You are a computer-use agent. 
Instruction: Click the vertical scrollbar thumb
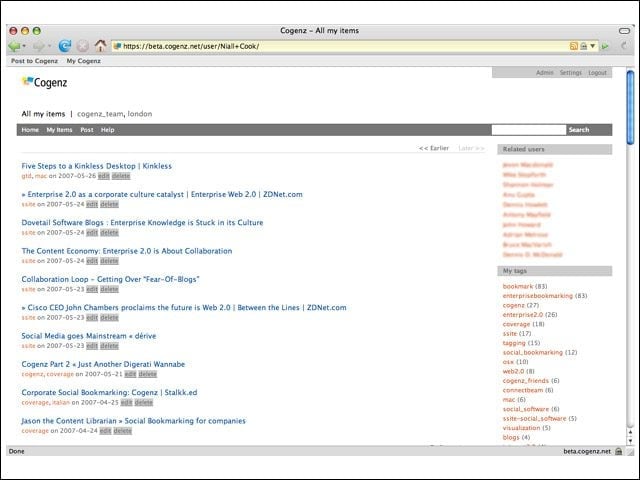[630, 107]
